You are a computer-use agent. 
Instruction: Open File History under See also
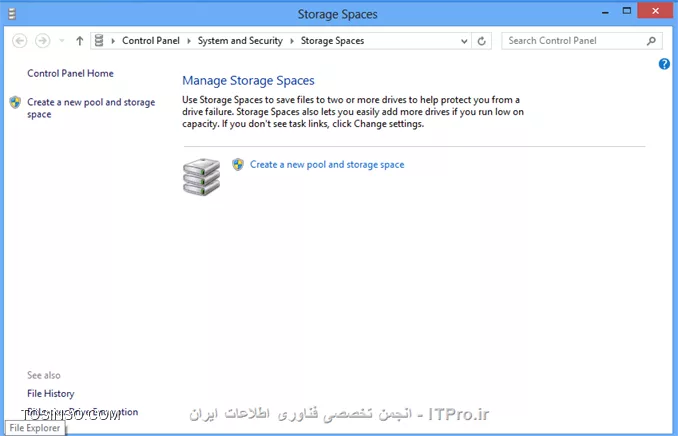pyautogui.click(x=51, y=394)
